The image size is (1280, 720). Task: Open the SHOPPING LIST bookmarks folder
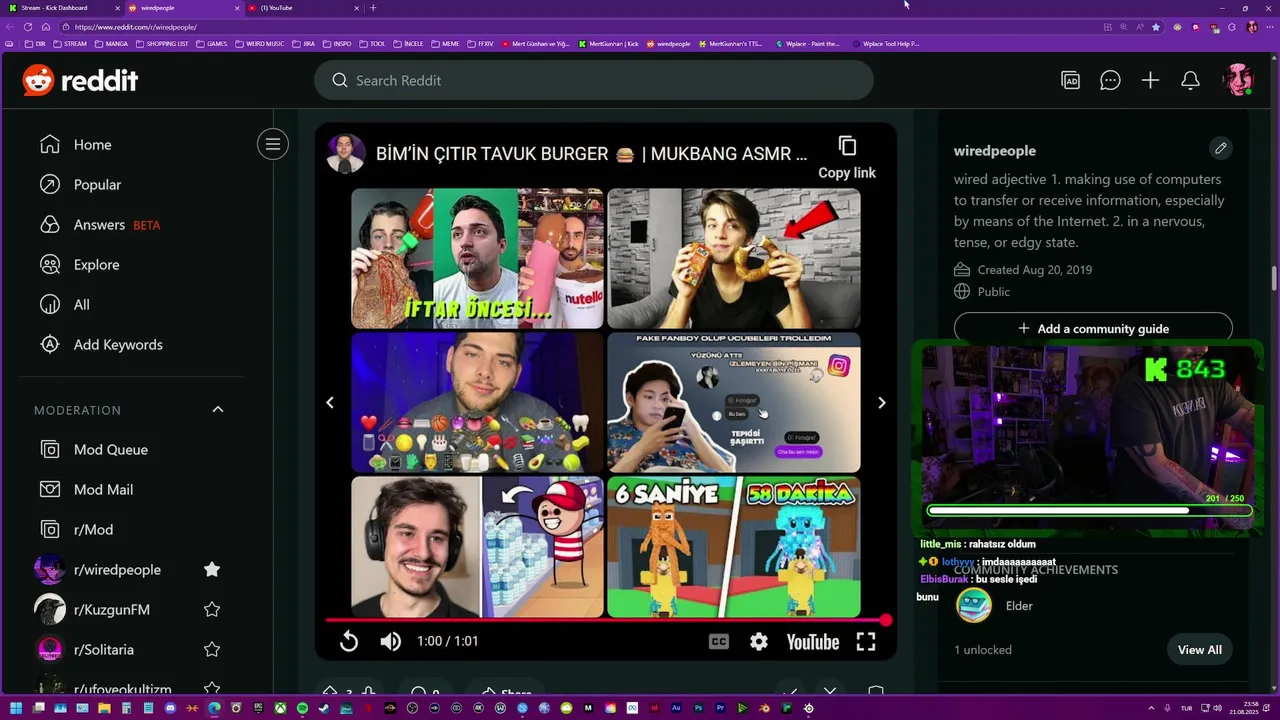[x=161, y=44]
